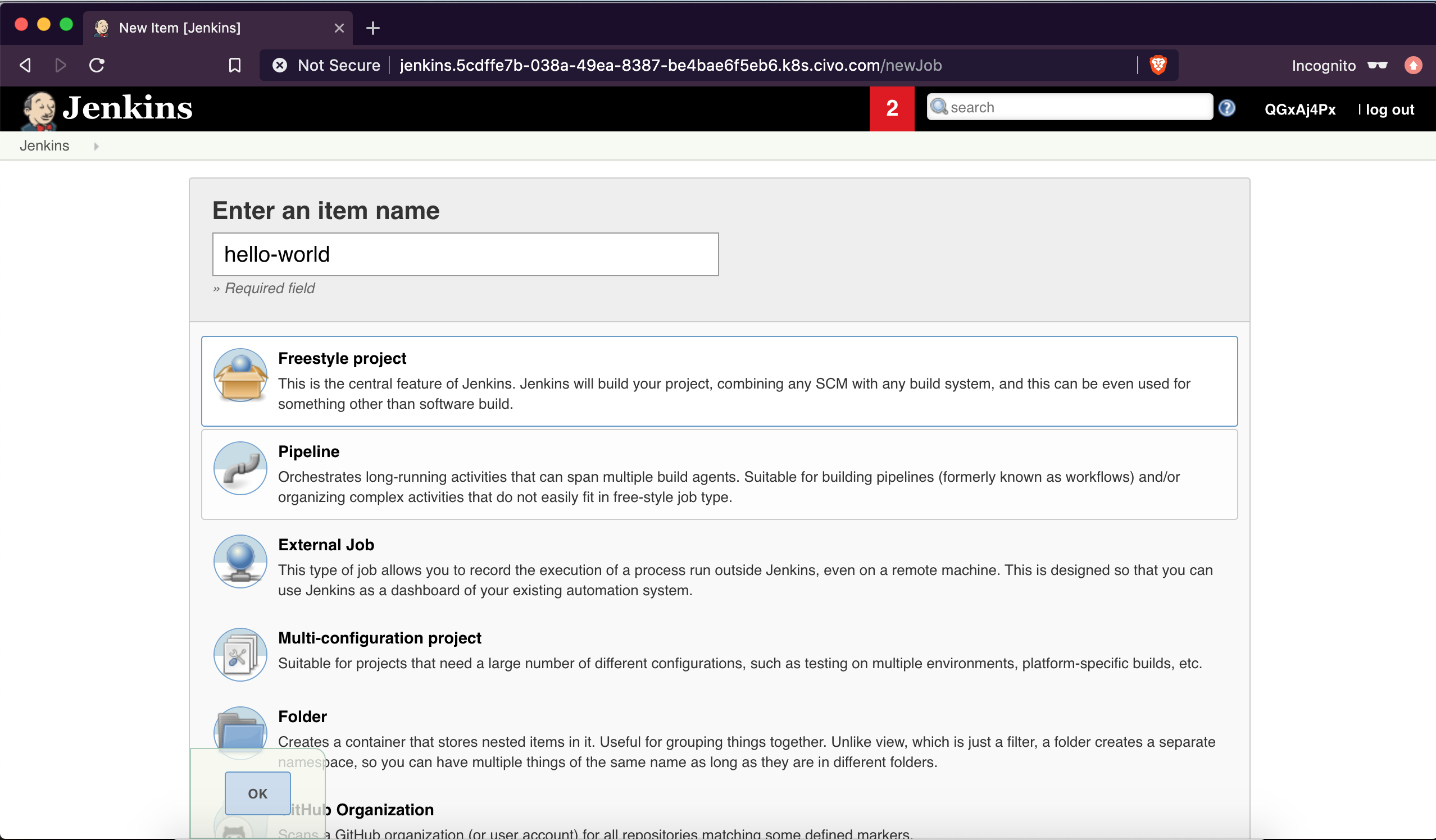Click the External Job description text
The height and width of the screenshot is (840, 1436).
[746, 579]
